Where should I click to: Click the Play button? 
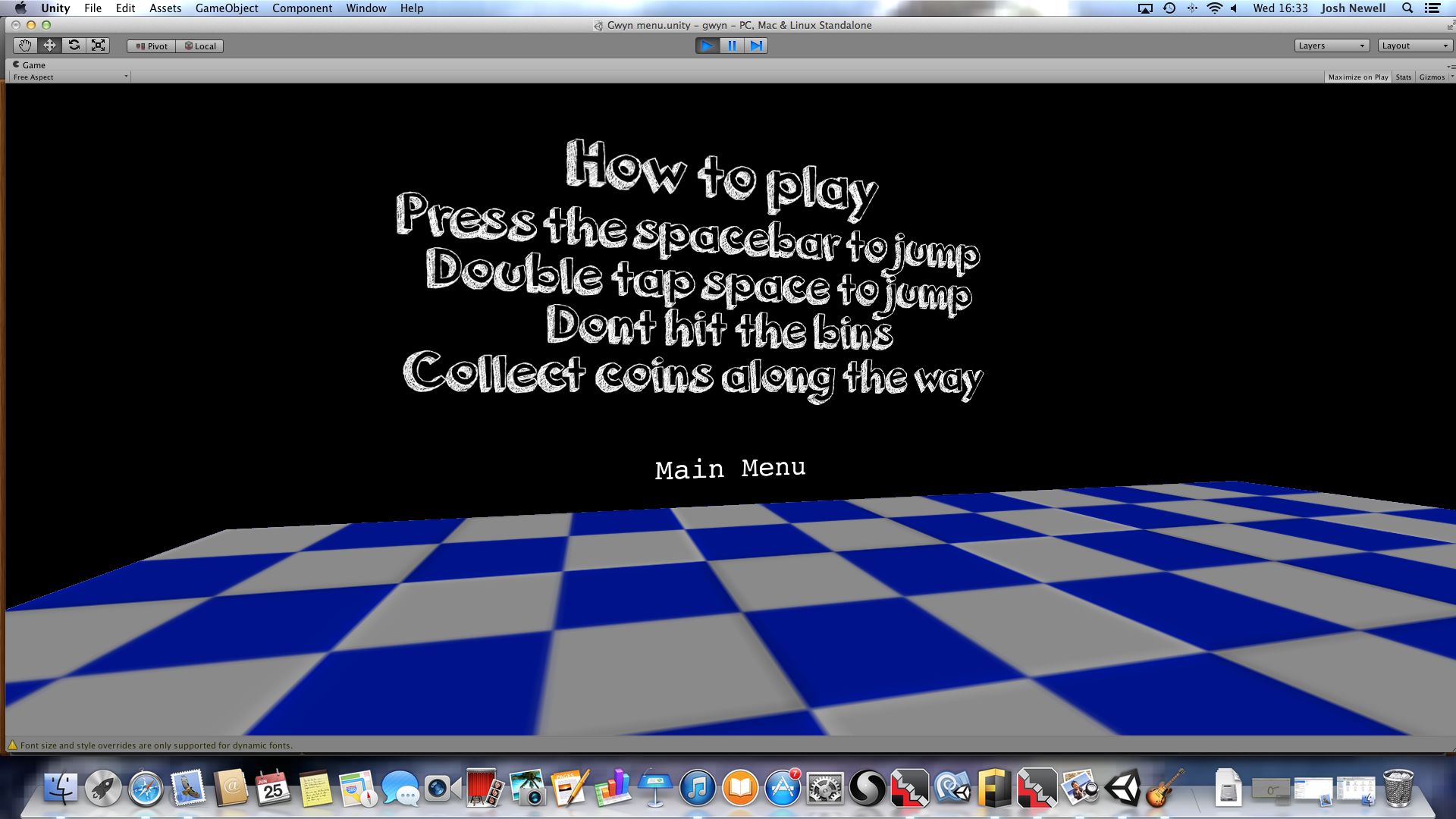(707, 45)
